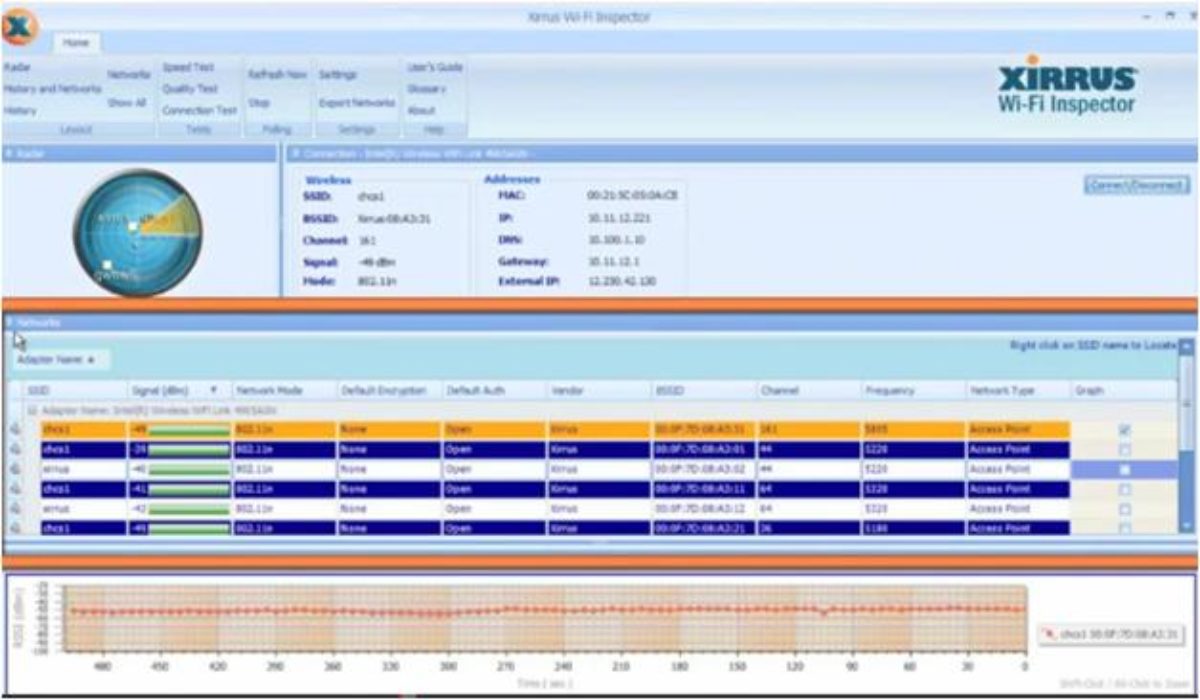Check Graph box for BSSID A3:01 row
Viewport: 1200px width, 700px height.
[x=1125, y=450]
